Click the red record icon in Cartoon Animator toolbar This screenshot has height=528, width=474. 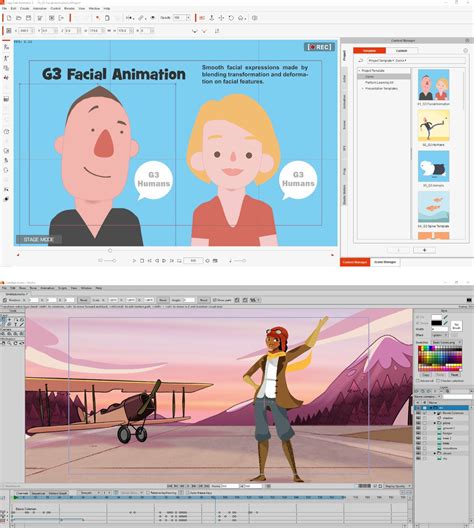point(202,18)
